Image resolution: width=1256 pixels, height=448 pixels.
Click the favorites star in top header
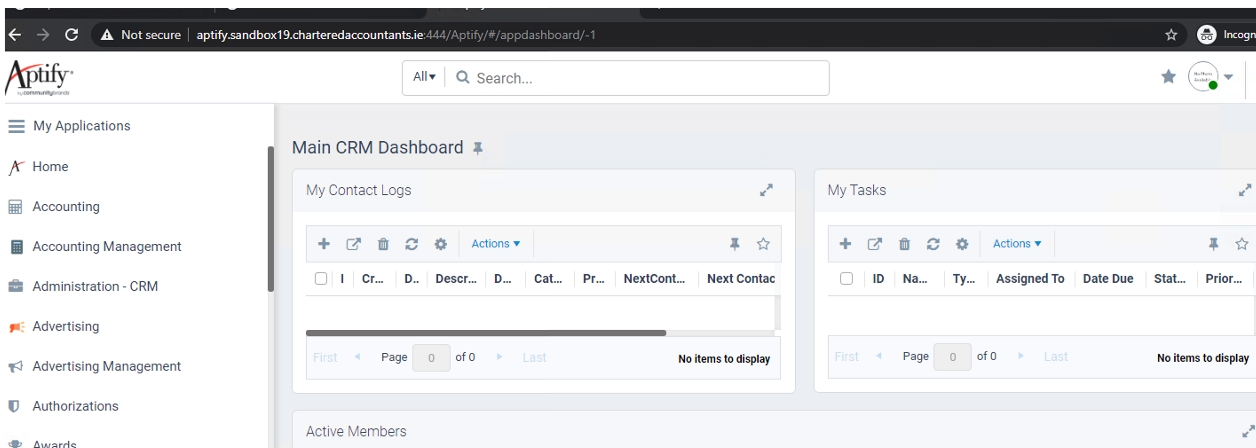point(1168,77)
